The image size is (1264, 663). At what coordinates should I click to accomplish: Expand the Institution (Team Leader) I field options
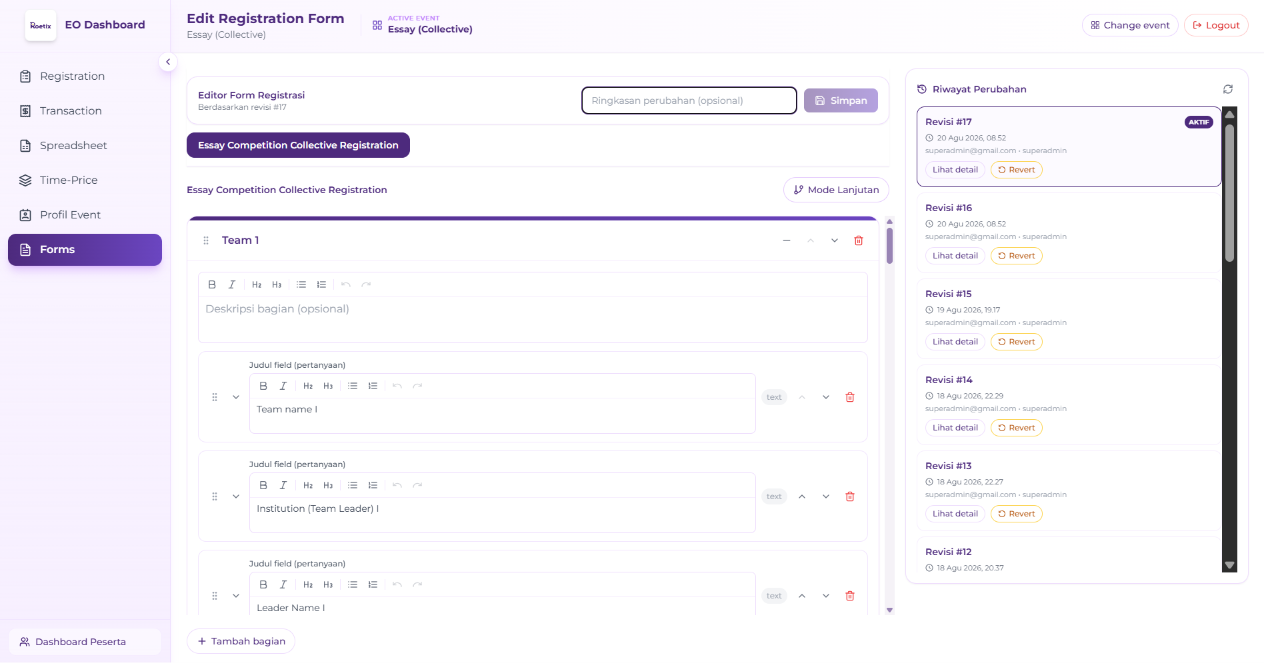236,496
